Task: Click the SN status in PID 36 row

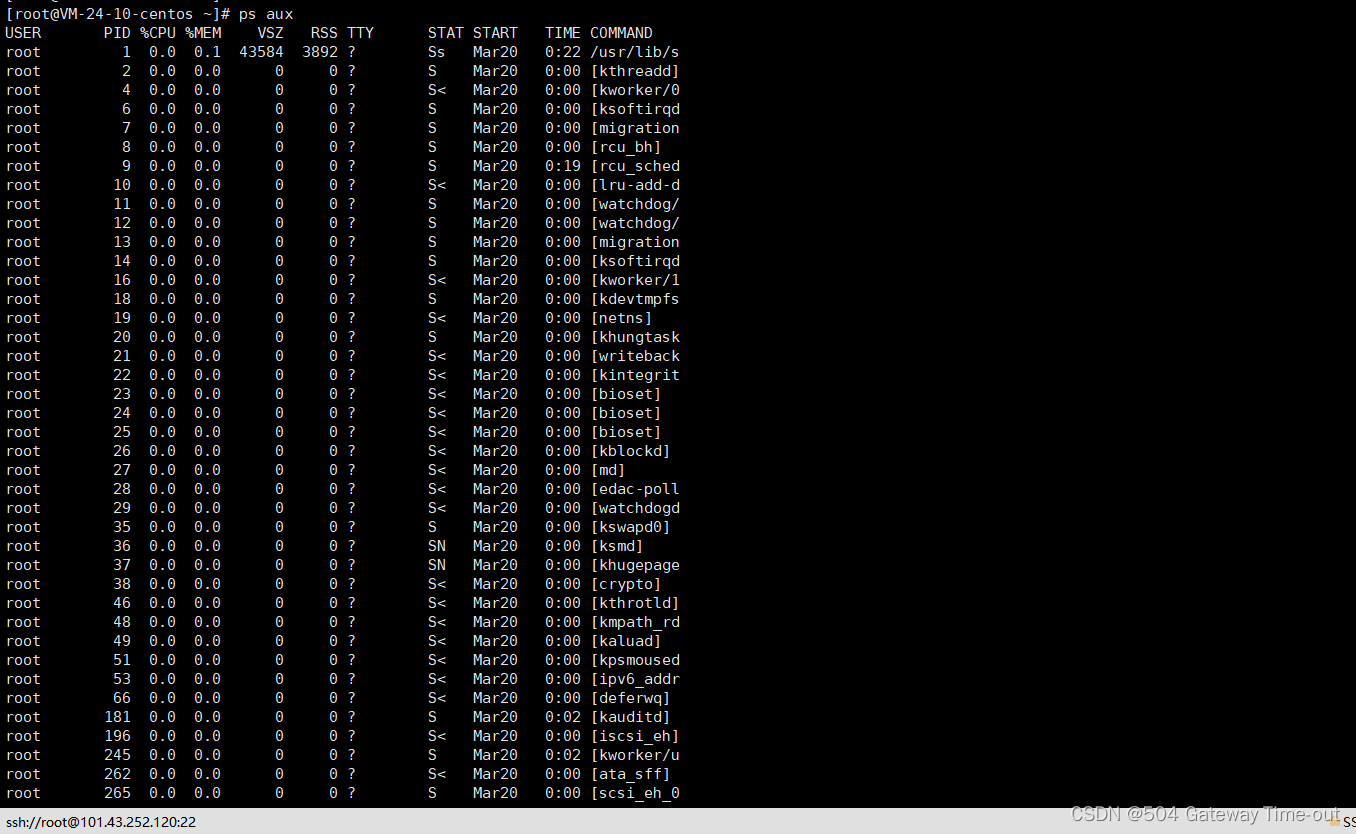Action: click(437, 546)
